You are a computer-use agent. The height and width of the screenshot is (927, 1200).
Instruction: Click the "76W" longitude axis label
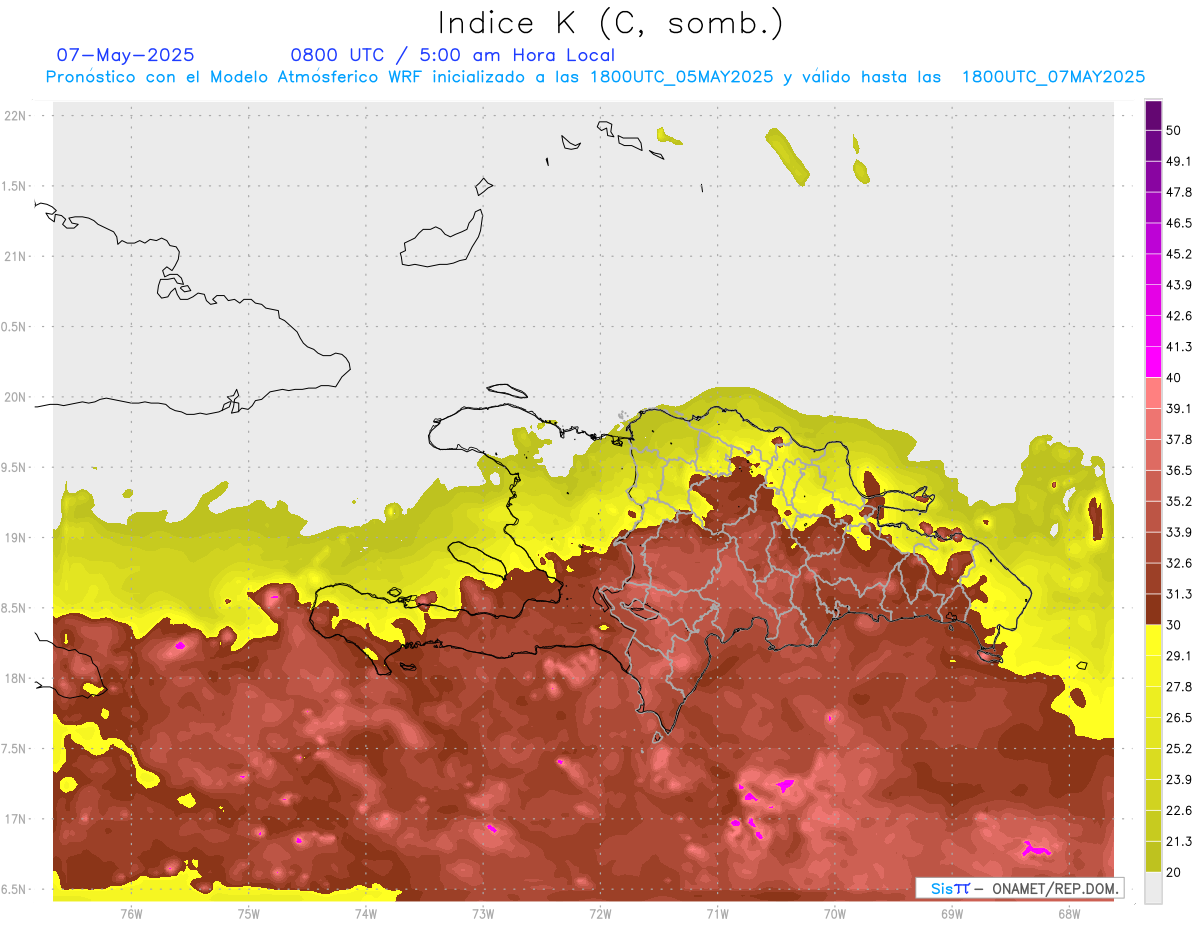pyautogui.click(x=131, y=913)
